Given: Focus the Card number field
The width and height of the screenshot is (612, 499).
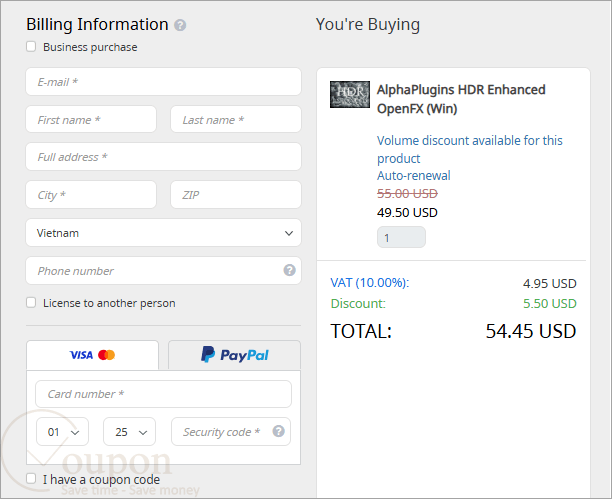Looking at the screenshot, I should [x=164, y=394].
